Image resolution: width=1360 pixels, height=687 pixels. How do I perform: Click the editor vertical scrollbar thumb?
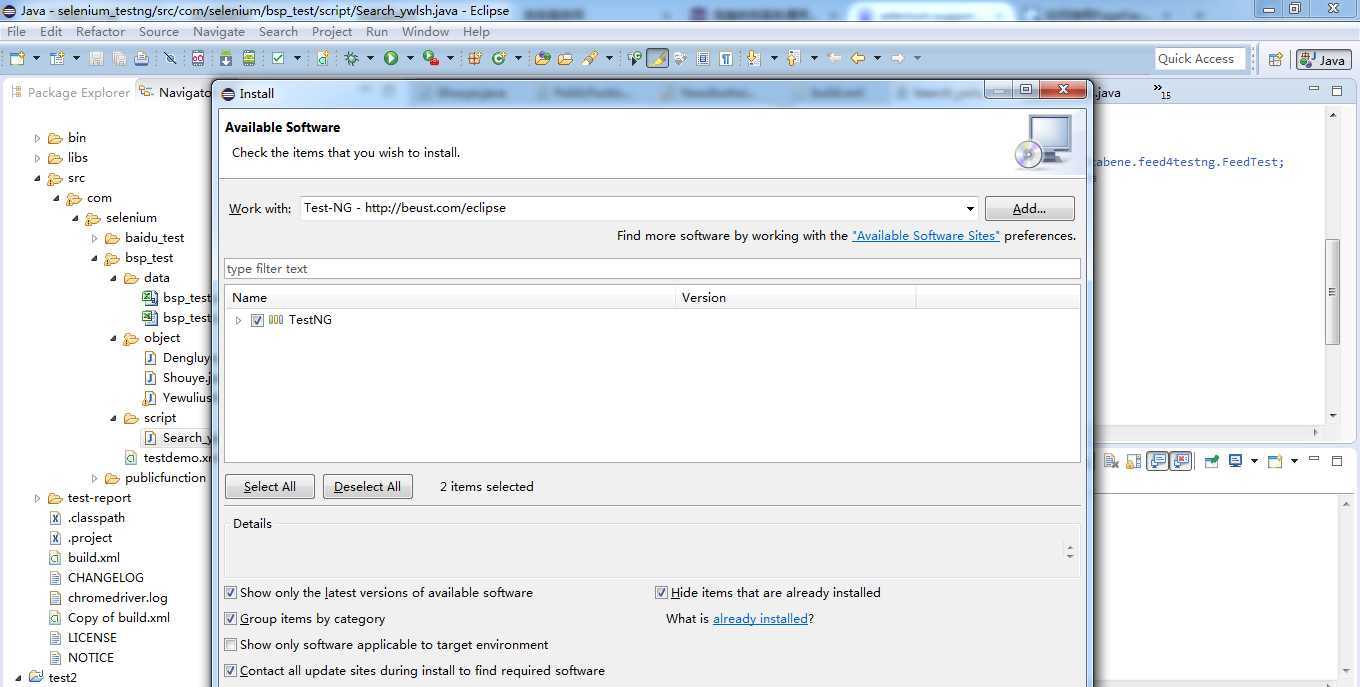pyautogui.click(x=1332, y=292)
